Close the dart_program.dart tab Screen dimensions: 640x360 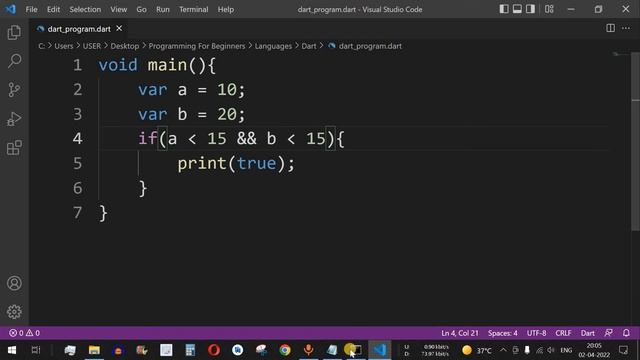(119, 28)
